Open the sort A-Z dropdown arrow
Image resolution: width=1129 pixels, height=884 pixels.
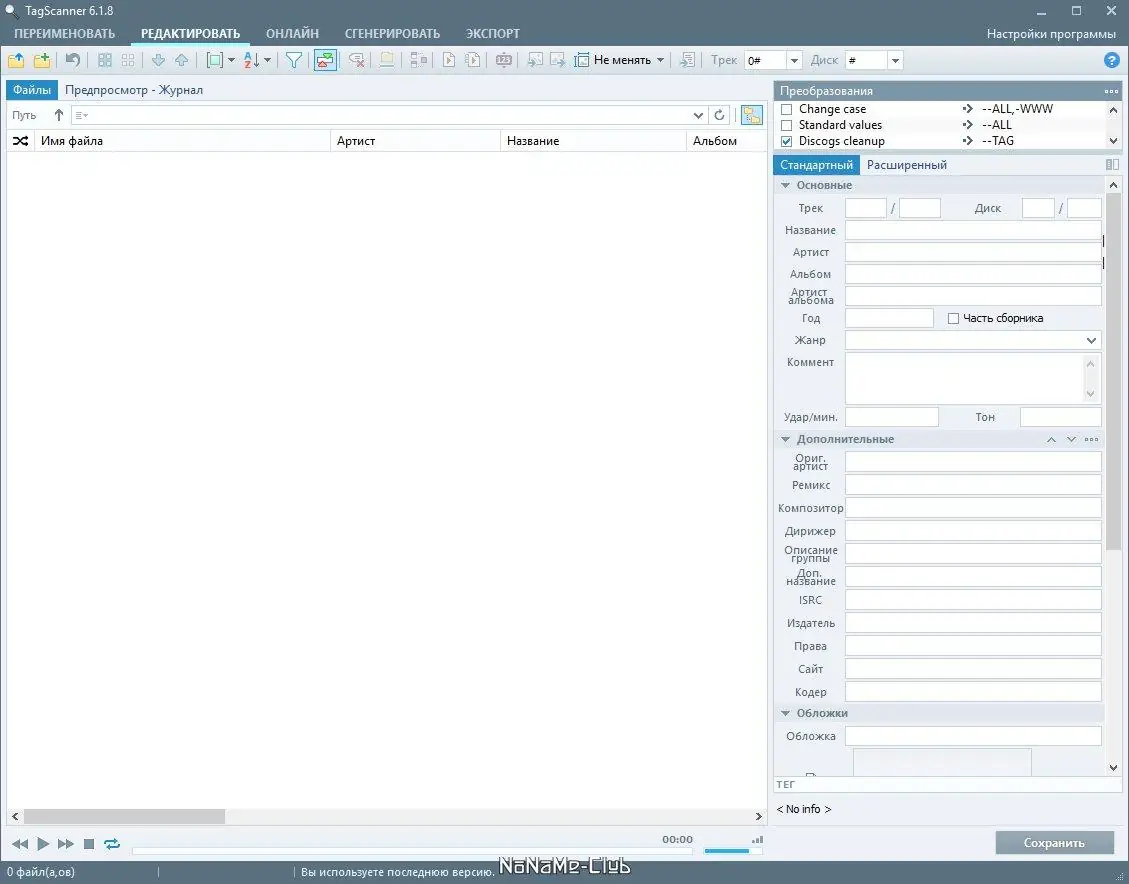pyautogui.click(x=268, y=60)
